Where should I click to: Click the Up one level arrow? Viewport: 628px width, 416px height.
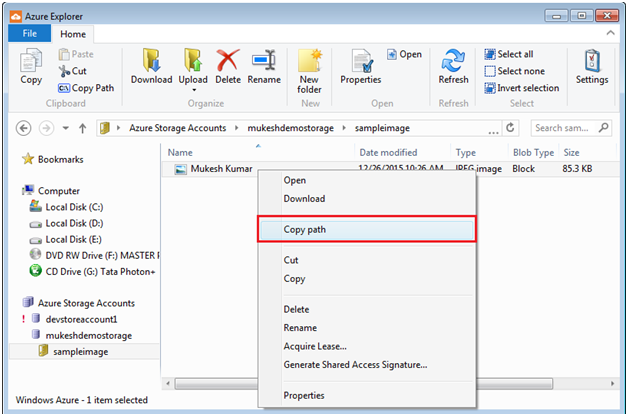[83, 128]
